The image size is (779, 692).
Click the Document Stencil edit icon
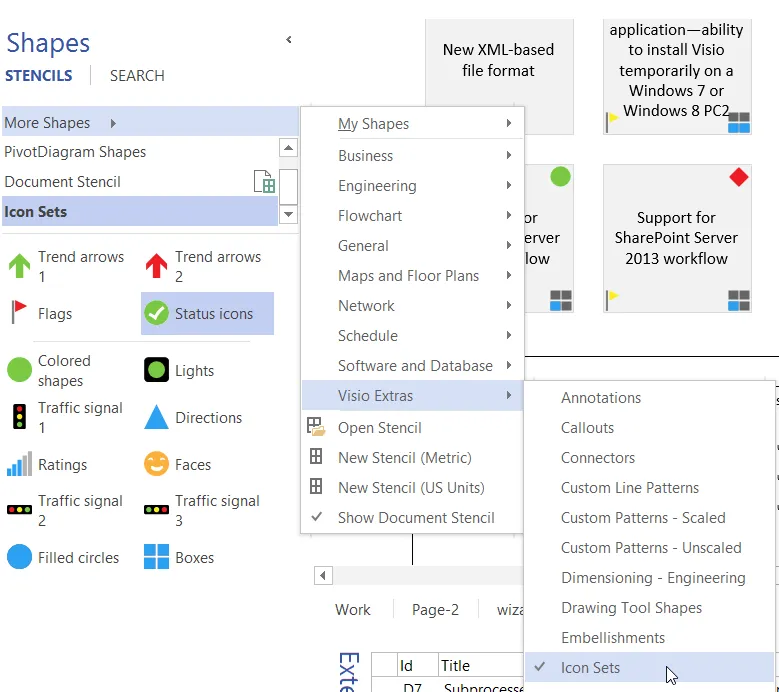point(264,181)
